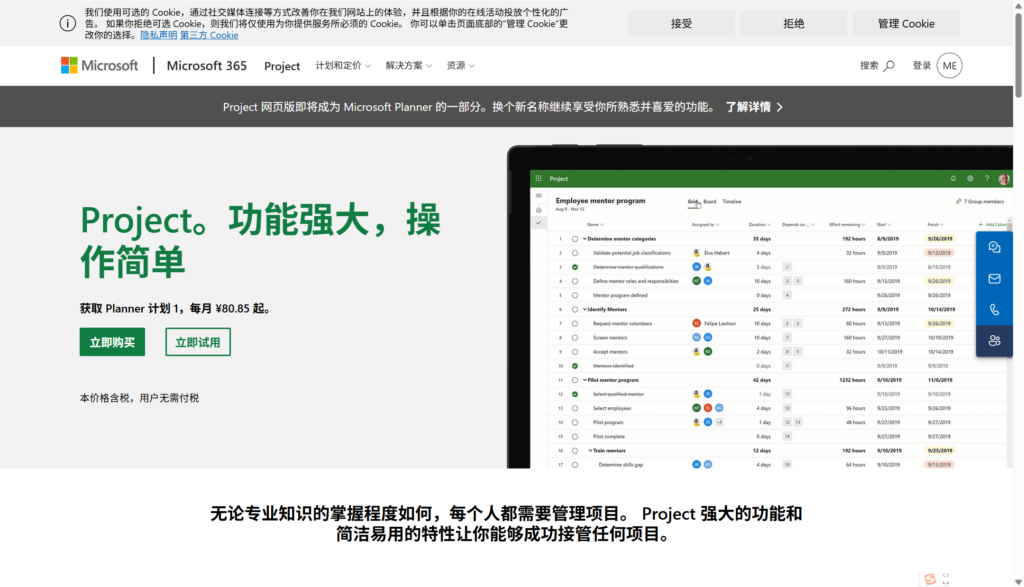Click the Sogou input method S icon
Screen dimensions: 1024x587
tap(929, 579)
